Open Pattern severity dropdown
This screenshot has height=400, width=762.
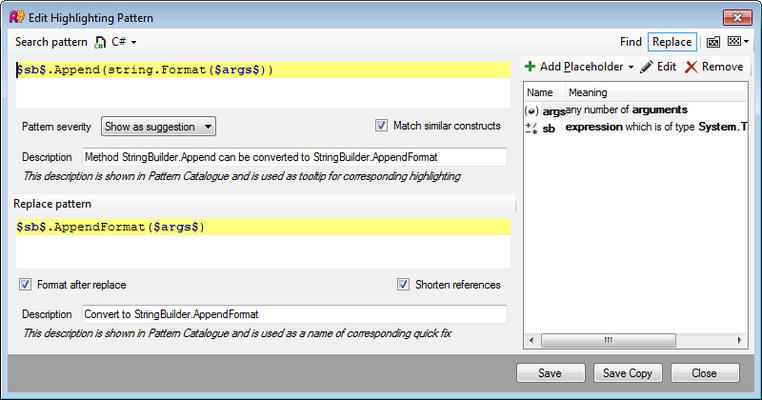(159, 127)
